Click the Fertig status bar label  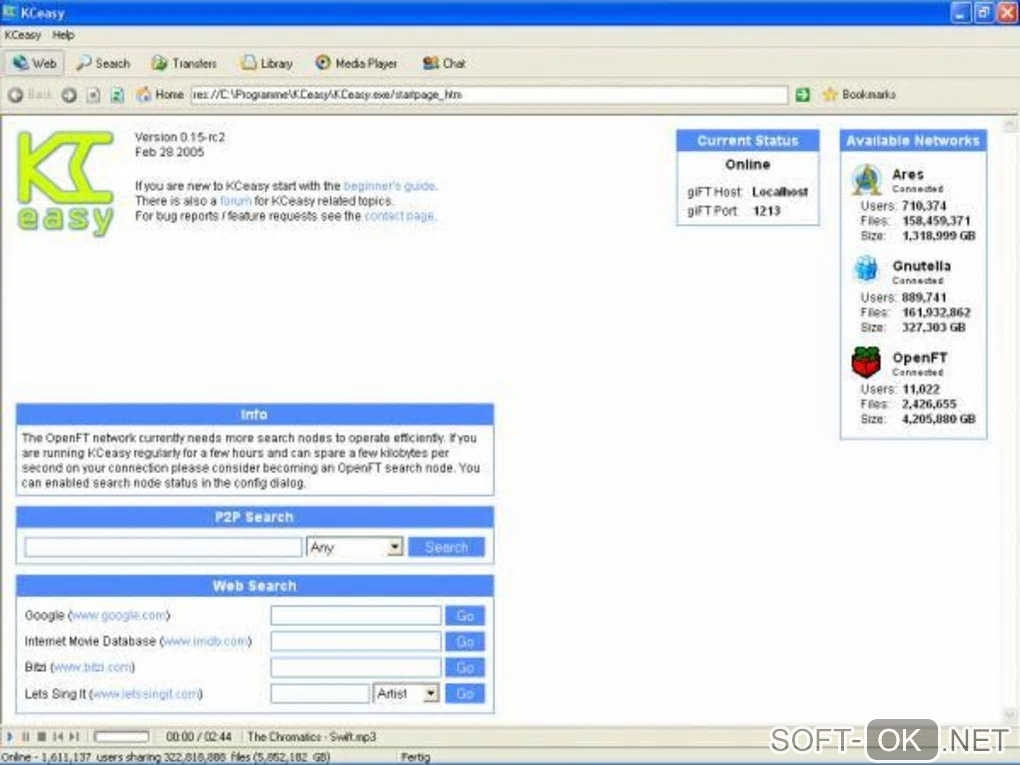(416, 757)
